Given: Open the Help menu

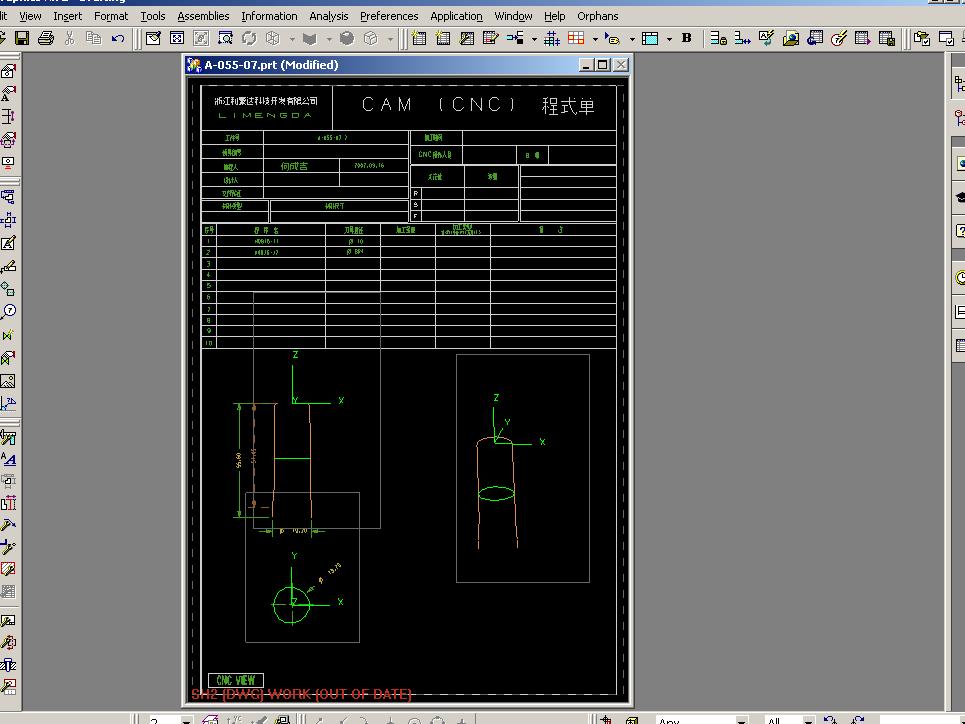Looking at the screenshot, I should tap(555, 16).
